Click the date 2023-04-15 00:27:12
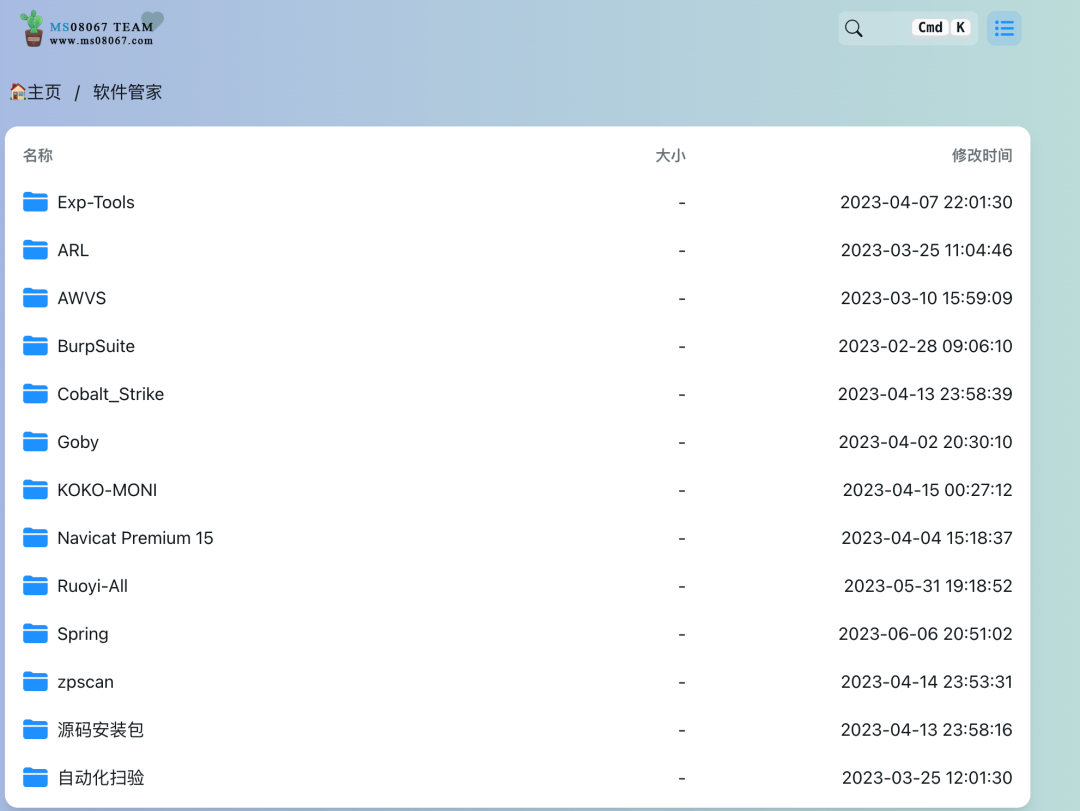Image resolution: width=1080 pixels, height=811 pixels. (927, 490)
